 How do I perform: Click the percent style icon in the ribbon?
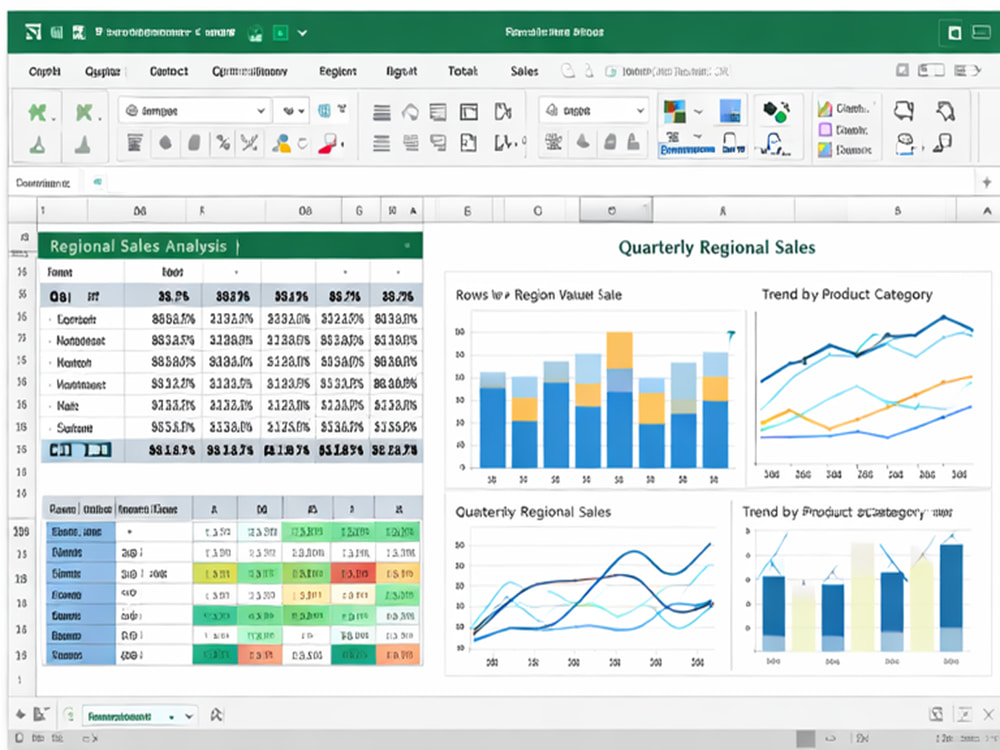coord(223,143)
